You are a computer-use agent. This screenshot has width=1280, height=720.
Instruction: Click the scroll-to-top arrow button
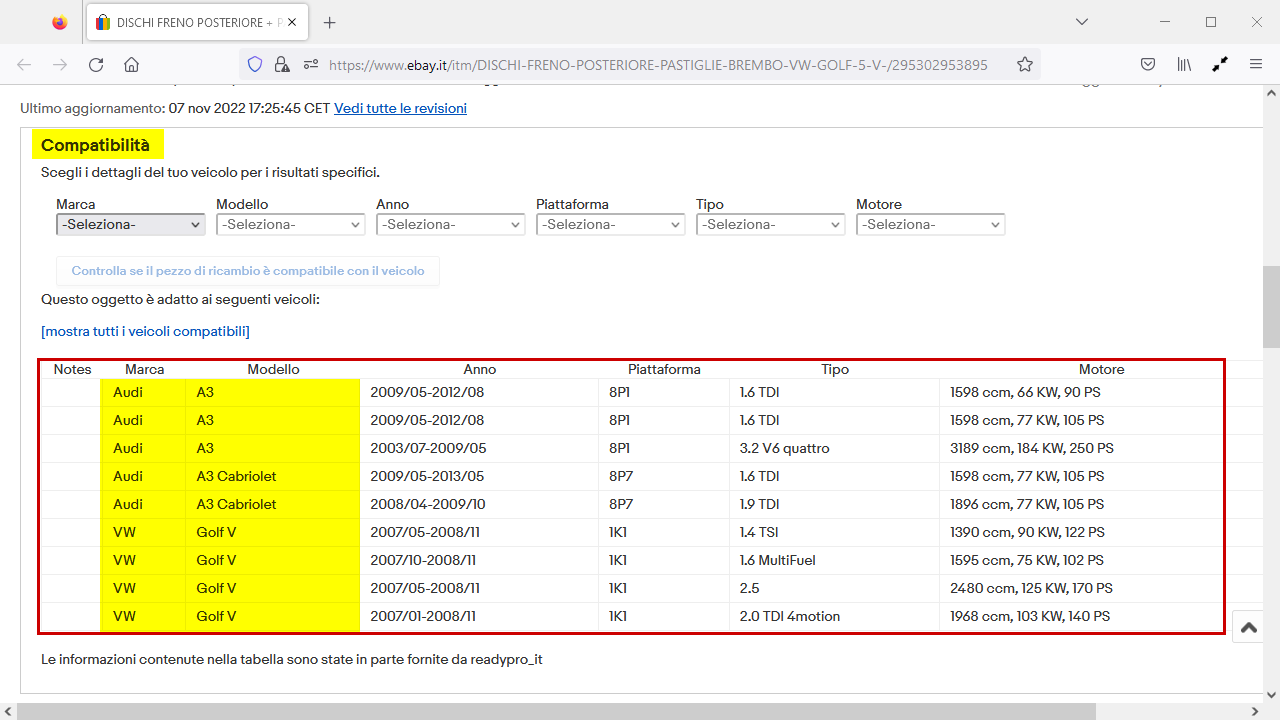[1248, 627]
